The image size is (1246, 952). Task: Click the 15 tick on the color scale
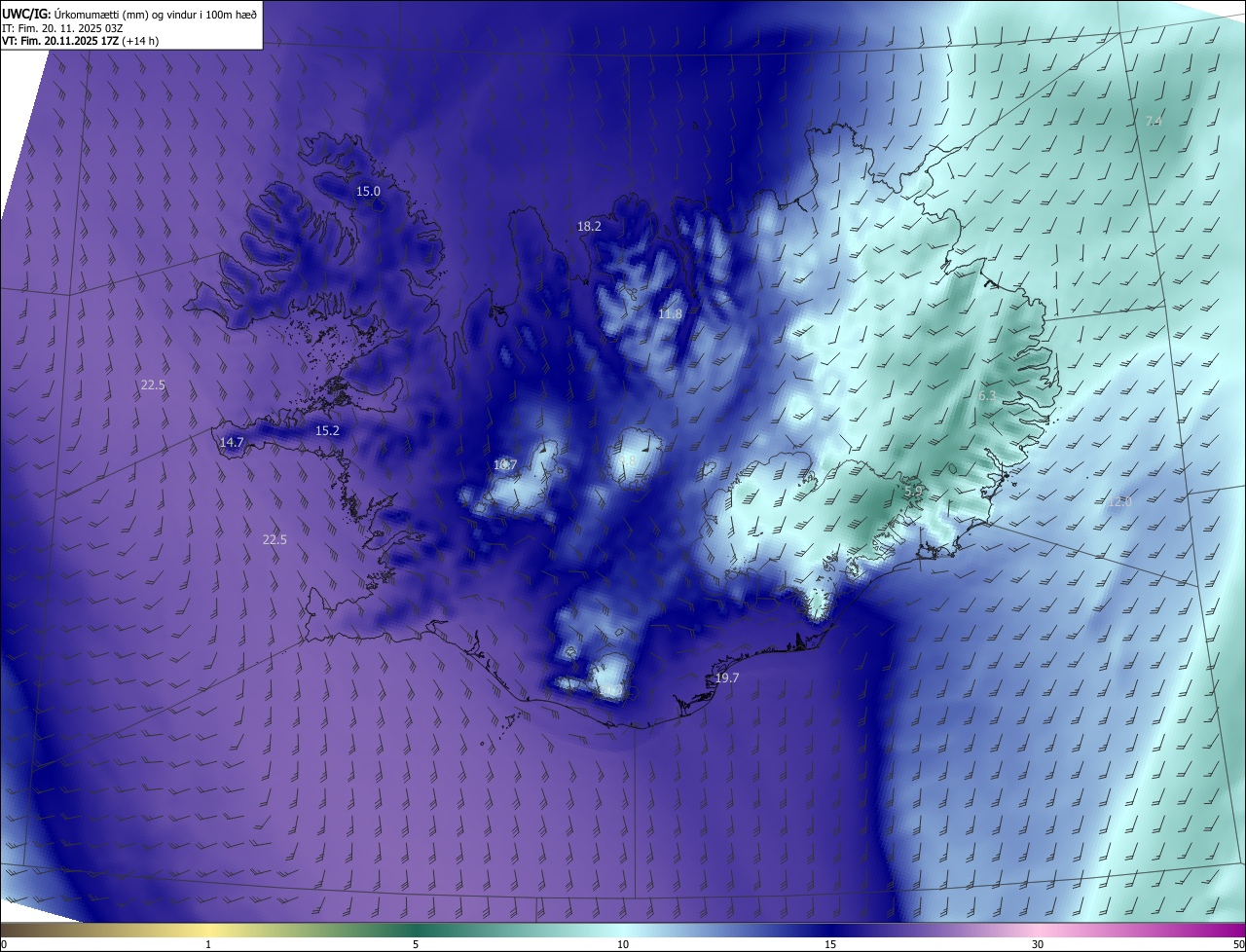[x=830, y=944]
